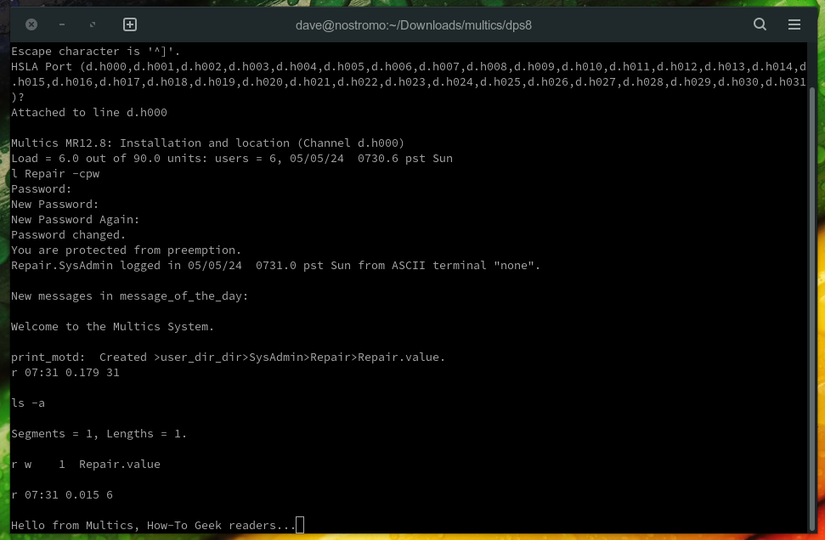Open terminal search
The width and height of the screenshot is (825, 540).
[759, 24]
